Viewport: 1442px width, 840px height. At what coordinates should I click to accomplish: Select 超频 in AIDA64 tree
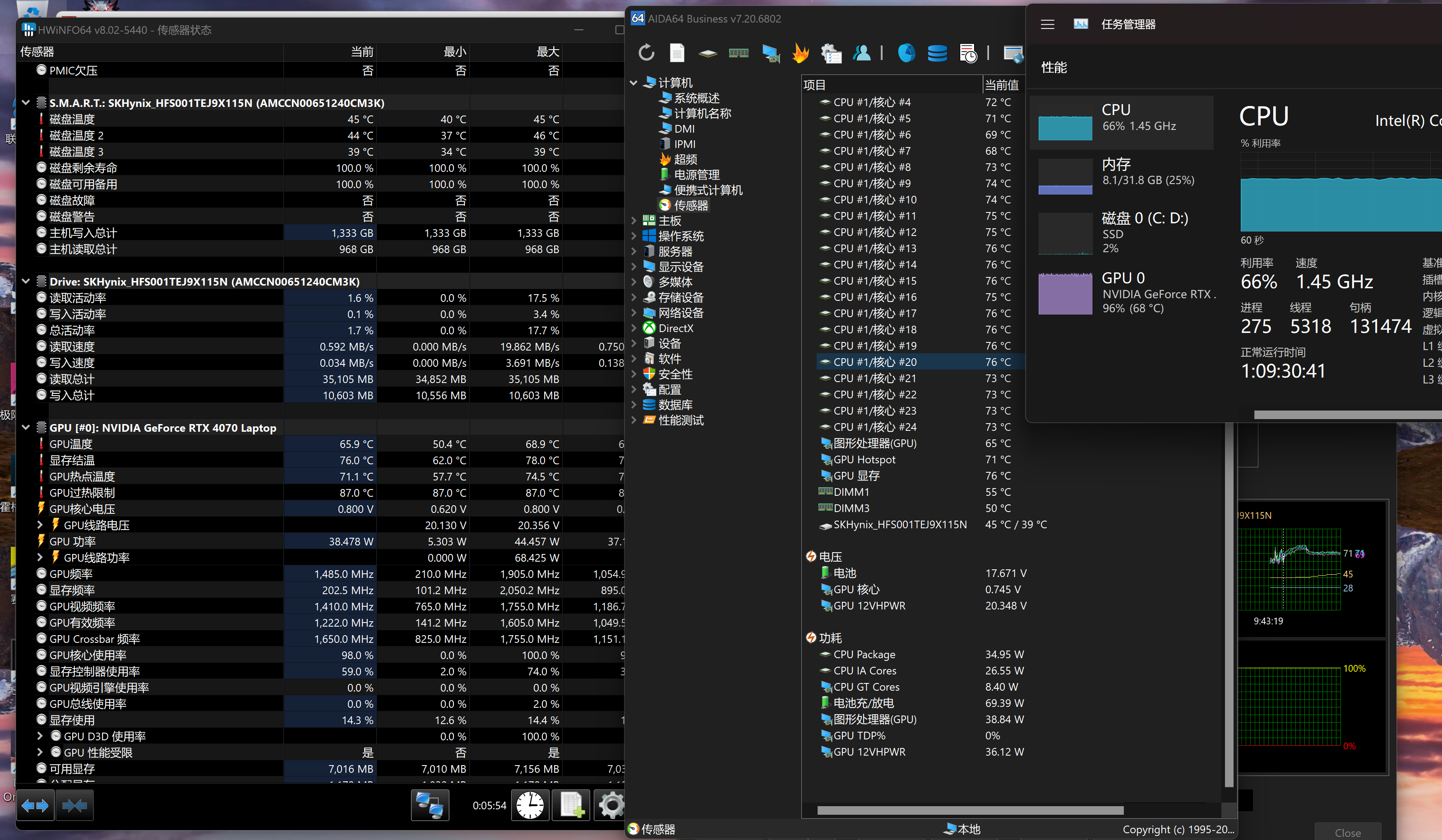pyautogui.click(x=685, y=159)
